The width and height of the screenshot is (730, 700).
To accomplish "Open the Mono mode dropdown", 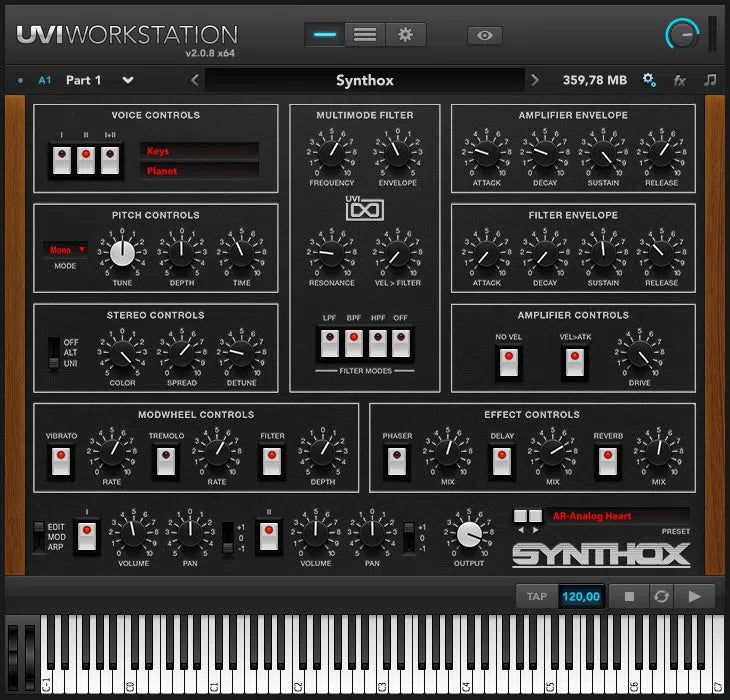I will (65, 250).
